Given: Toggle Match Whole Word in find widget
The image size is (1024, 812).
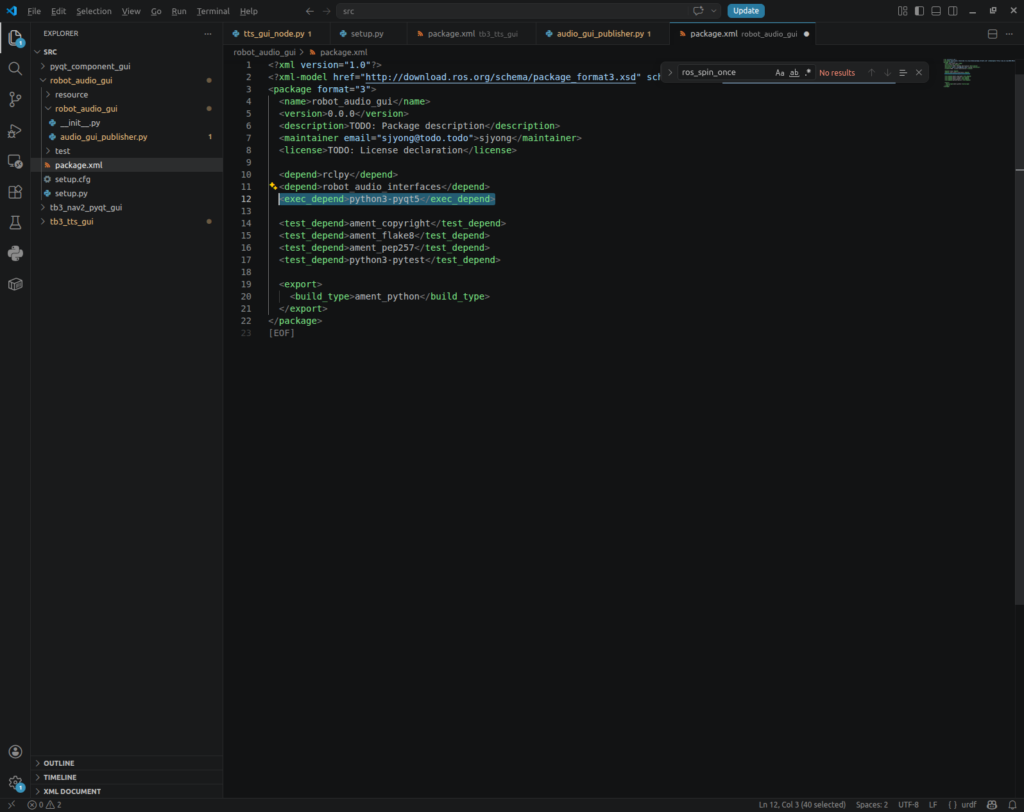Looking at the screenshot, I should tap(793, 73).
